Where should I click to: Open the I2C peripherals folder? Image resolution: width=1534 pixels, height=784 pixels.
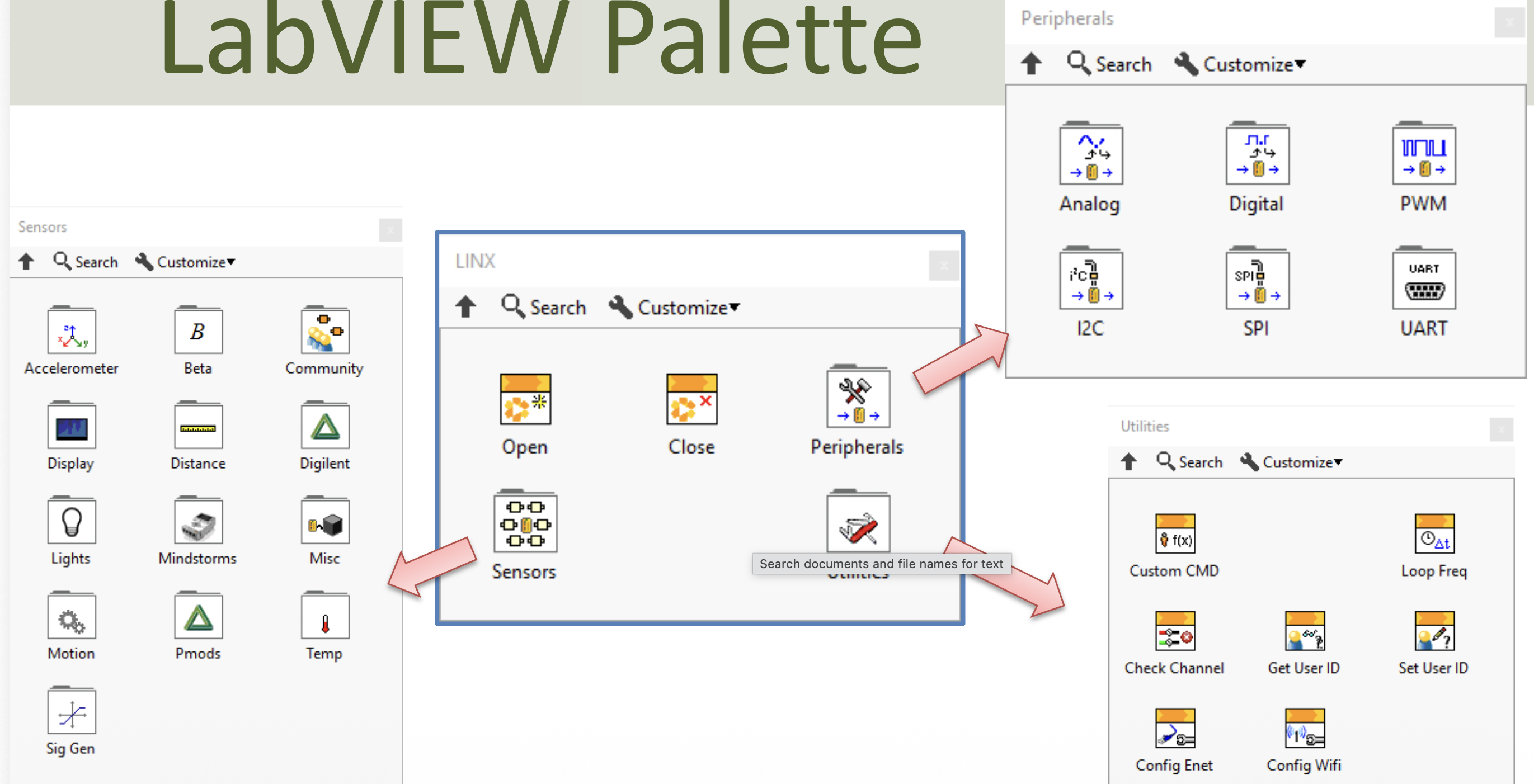click(x=1091, y=278)
